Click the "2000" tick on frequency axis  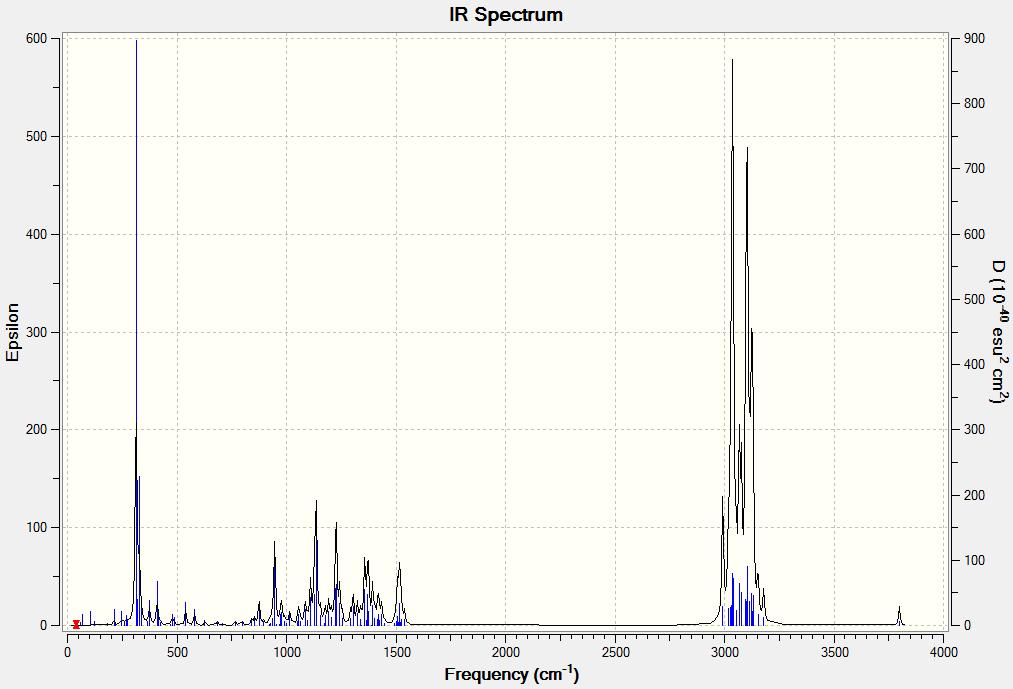506,653
